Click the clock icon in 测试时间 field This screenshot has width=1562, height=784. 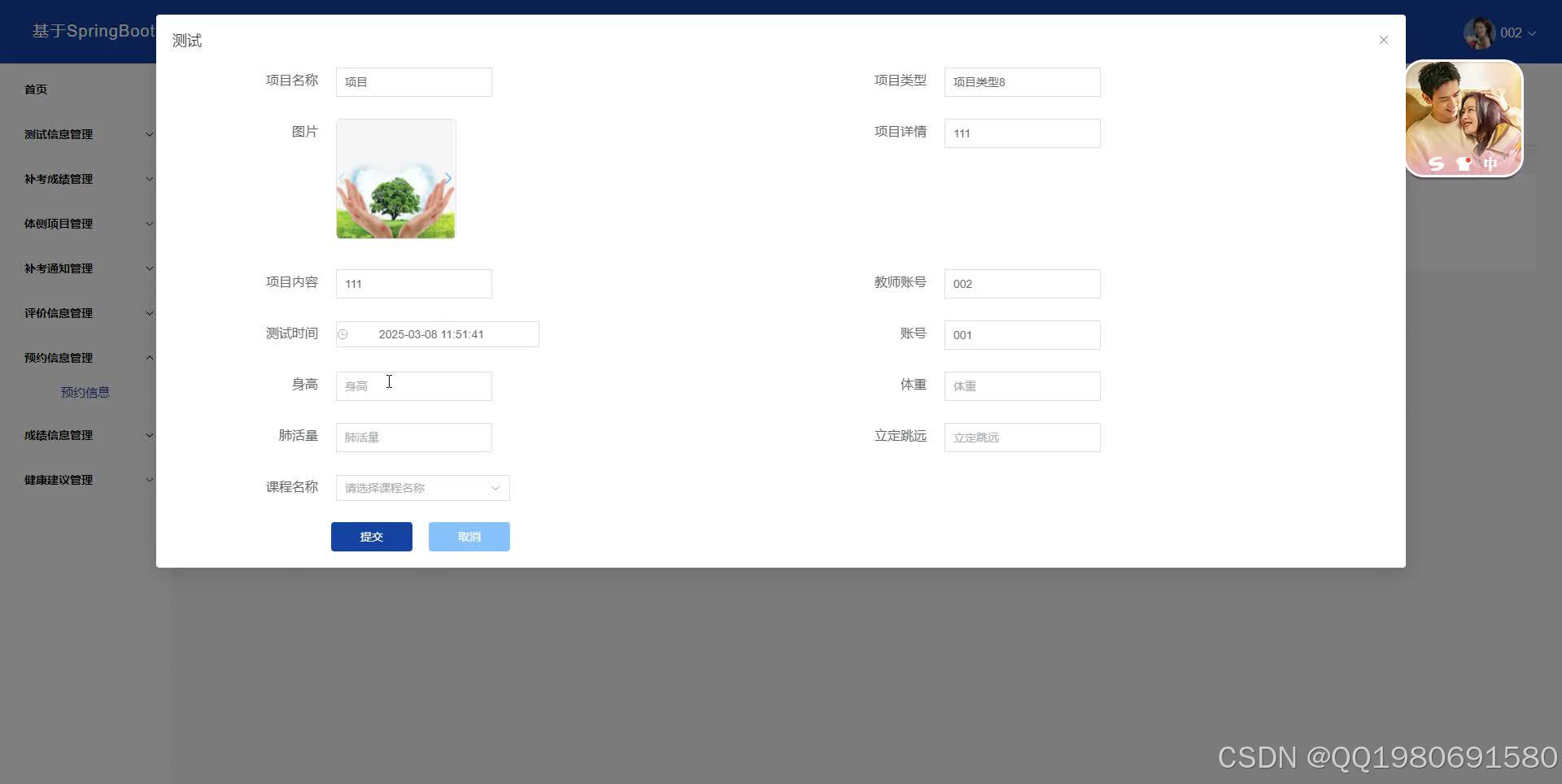tap(343, 334)
